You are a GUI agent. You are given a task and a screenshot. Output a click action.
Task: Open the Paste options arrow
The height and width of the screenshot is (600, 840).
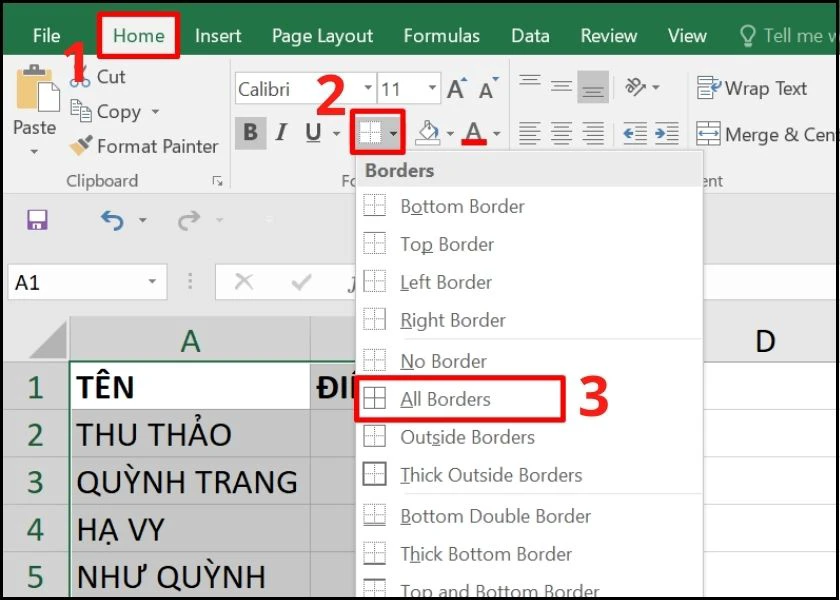click(34, 152)
